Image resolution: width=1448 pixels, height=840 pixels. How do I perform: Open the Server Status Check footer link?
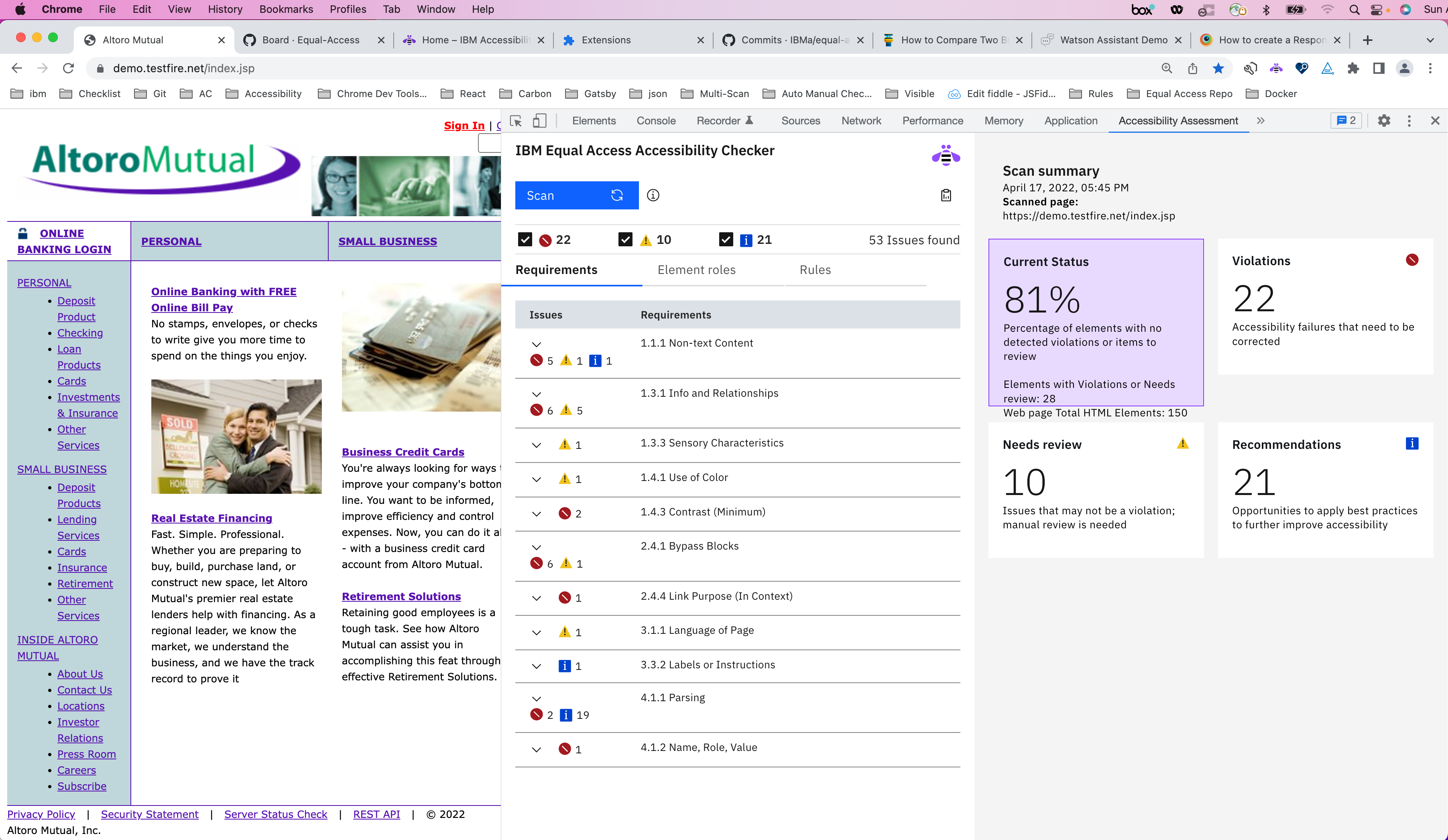[x=275, y=814]
